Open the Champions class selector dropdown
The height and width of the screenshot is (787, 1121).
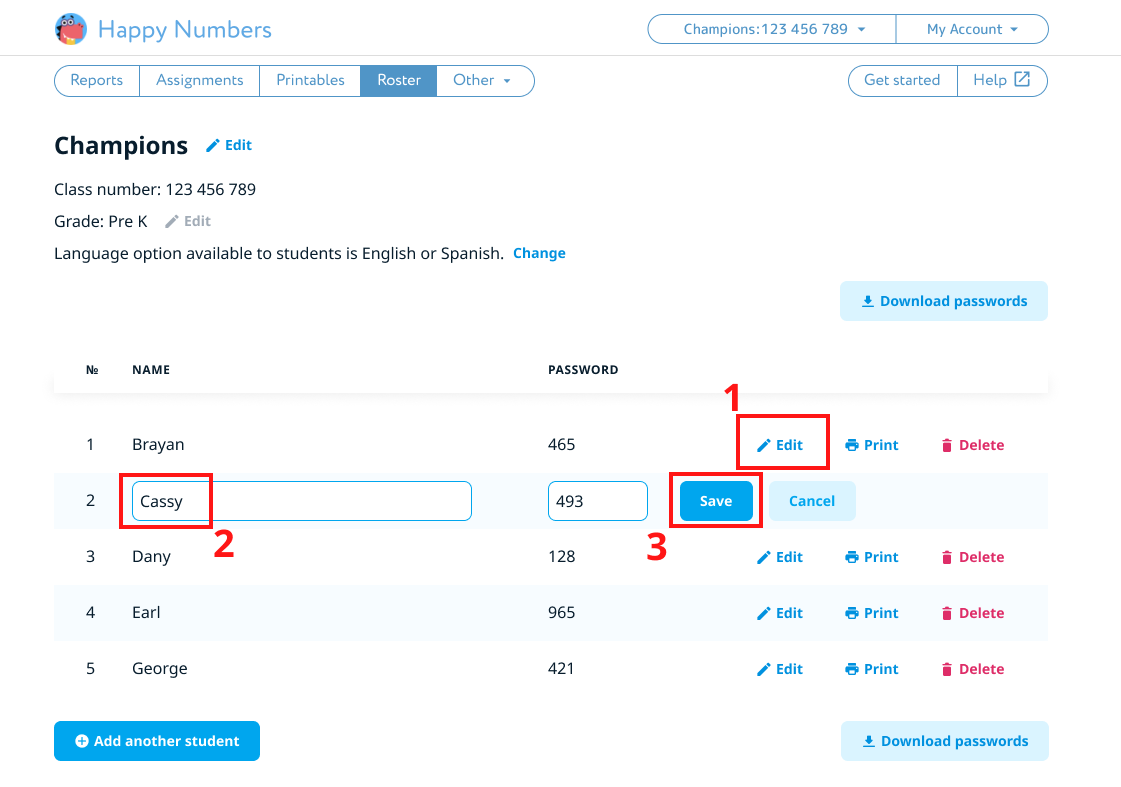(772, 29)
